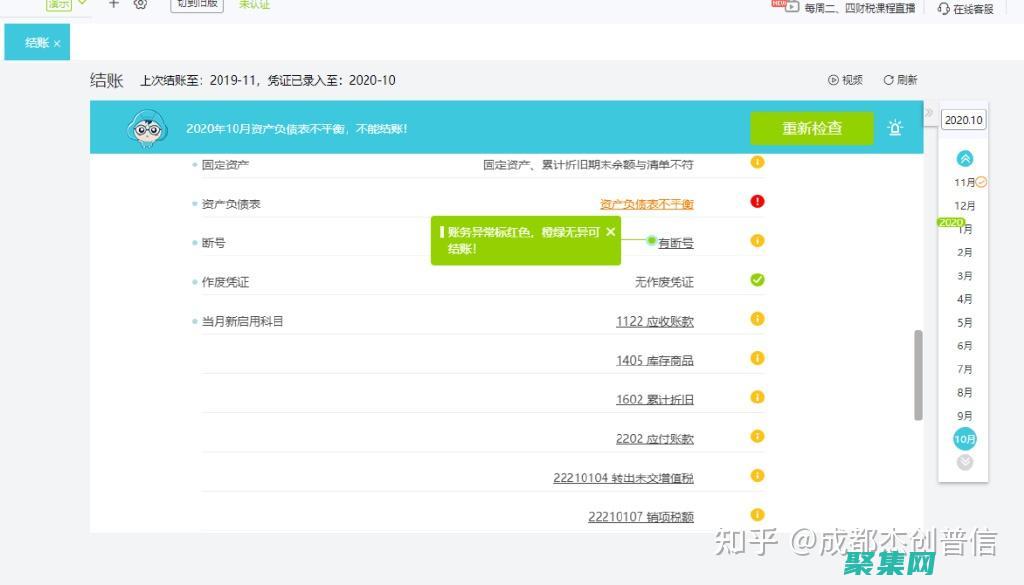Click the green checkmark beside 无作废凭证
This screenshot has height=585, width=1024.
click(x=756, y=280)
